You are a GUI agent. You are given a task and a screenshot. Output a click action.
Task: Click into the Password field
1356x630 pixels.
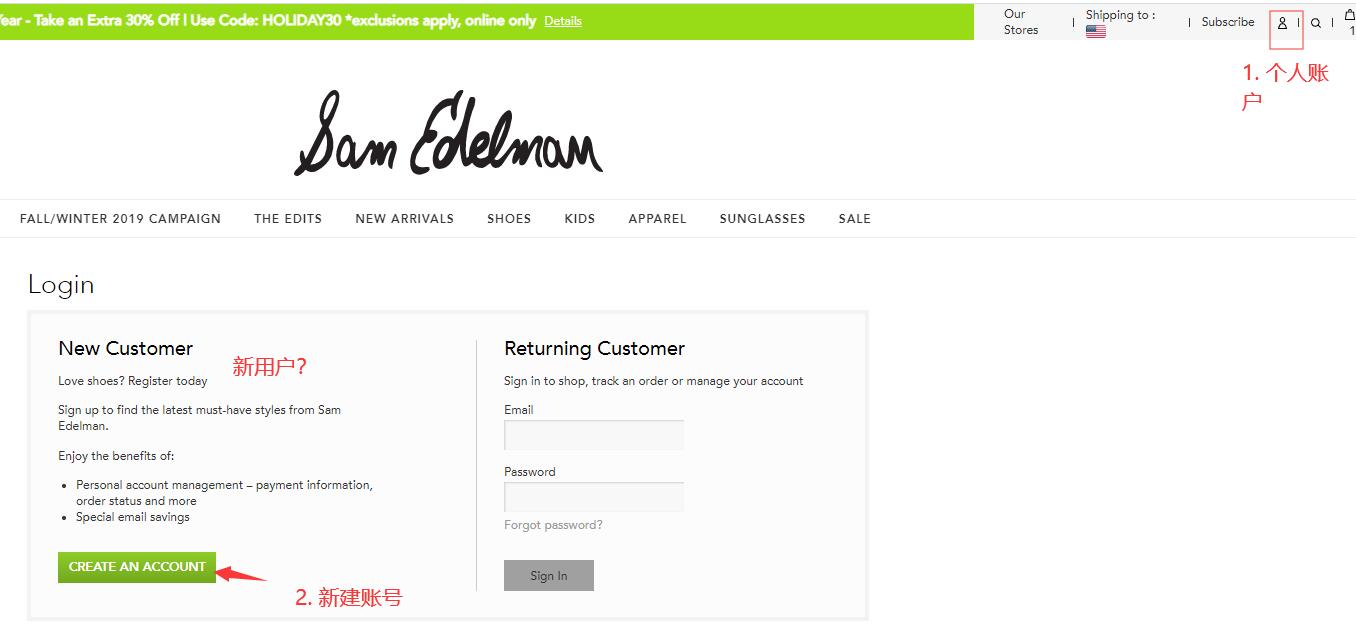coord(594,497)
